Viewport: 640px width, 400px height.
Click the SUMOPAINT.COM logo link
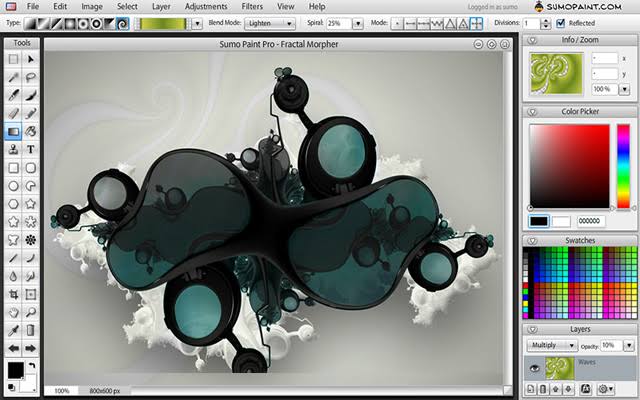pos(578,7)
